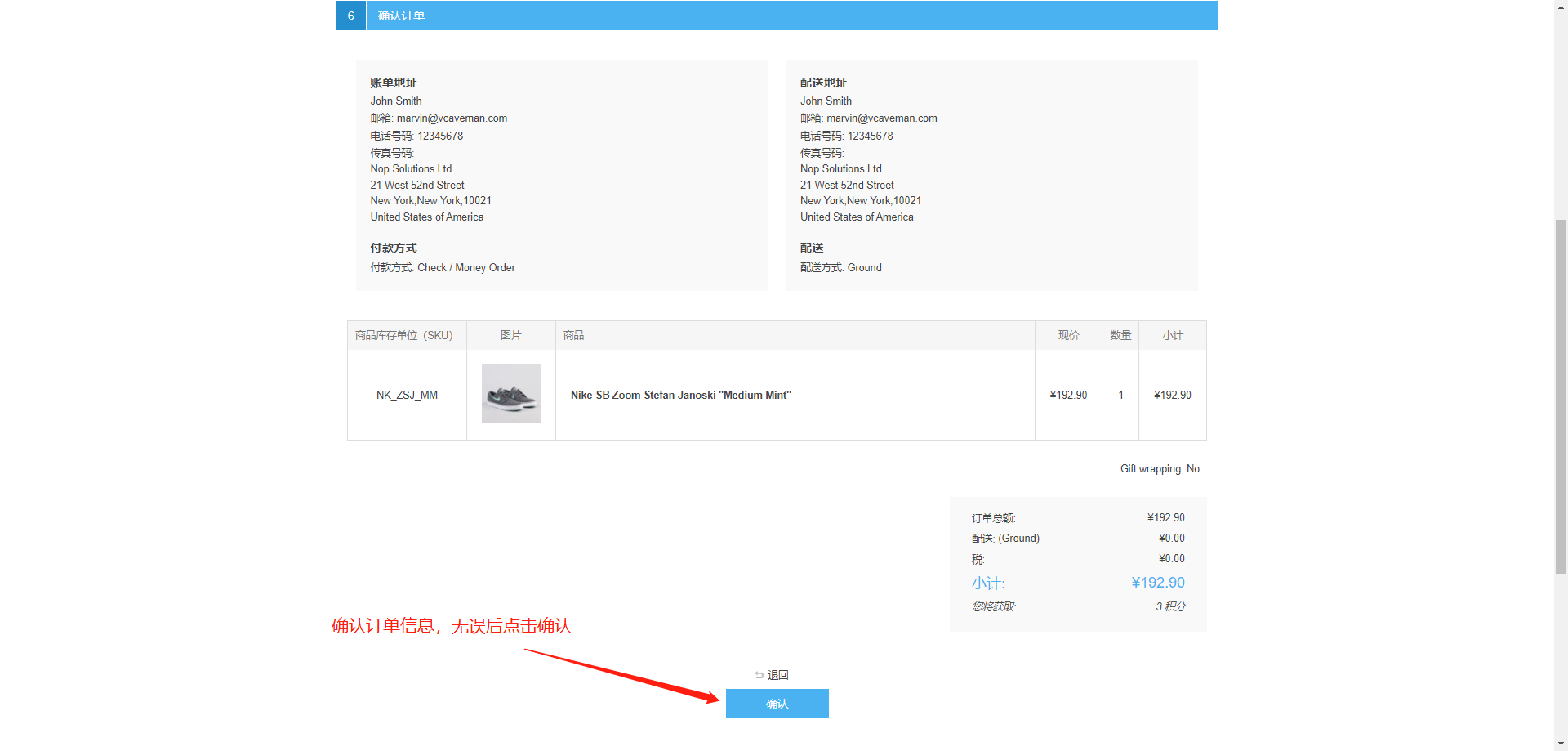
Task: Open the Nike SB Zoom Stefan Janoski product link
Action: tap(680, 395)
